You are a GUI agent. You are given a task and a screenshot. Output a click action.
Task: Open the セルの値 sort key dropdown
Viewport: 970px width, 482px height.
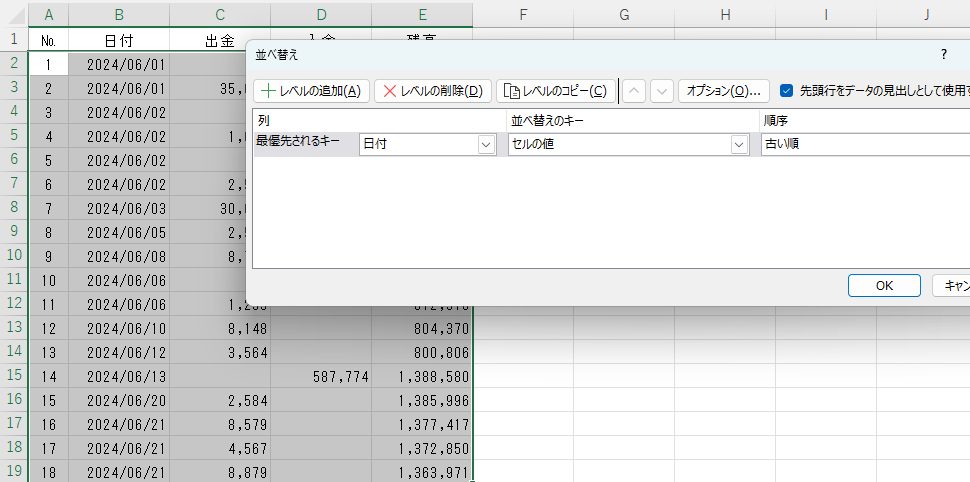click(x=739, y=145)
